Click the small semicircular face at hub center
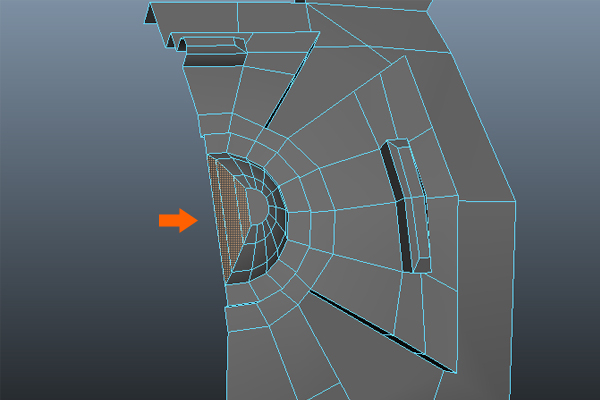The width and height of the screenshot is (600, 400). point(258,206)
